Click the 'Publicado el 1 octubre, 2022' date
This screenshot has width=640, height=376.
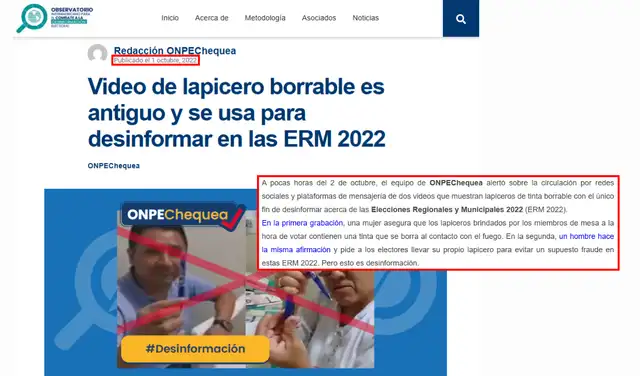(155, 60)
